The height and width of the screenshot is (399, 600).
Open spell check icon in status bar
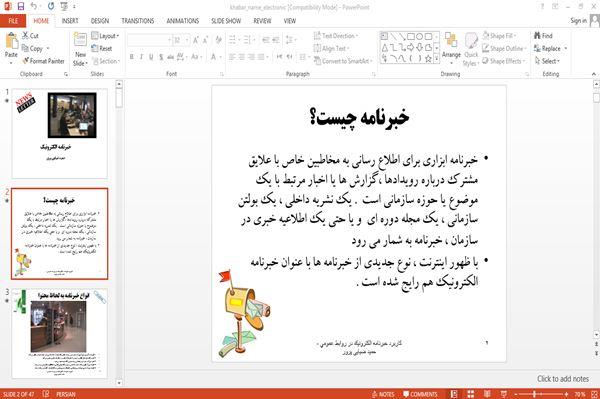click(x=46, y=394)
